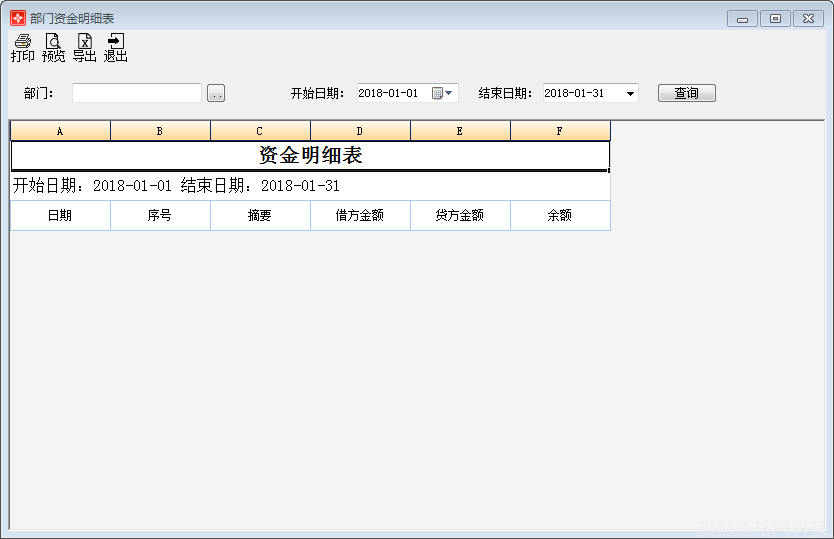834x539 pixels.
Task: Click the department browse button
Action: tap(216, 93)
